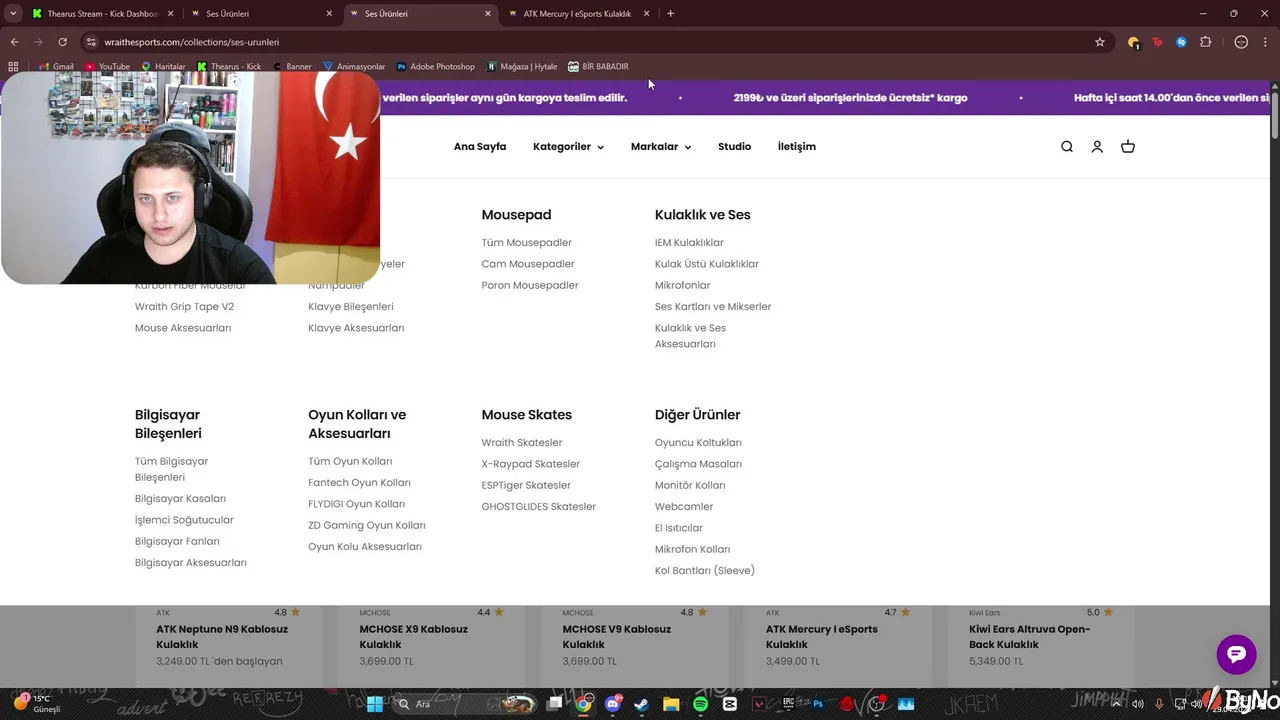Go to Ana Sayfa
Image resolution: width=1280 pixels, height=720 pixels.
point(480,147)
